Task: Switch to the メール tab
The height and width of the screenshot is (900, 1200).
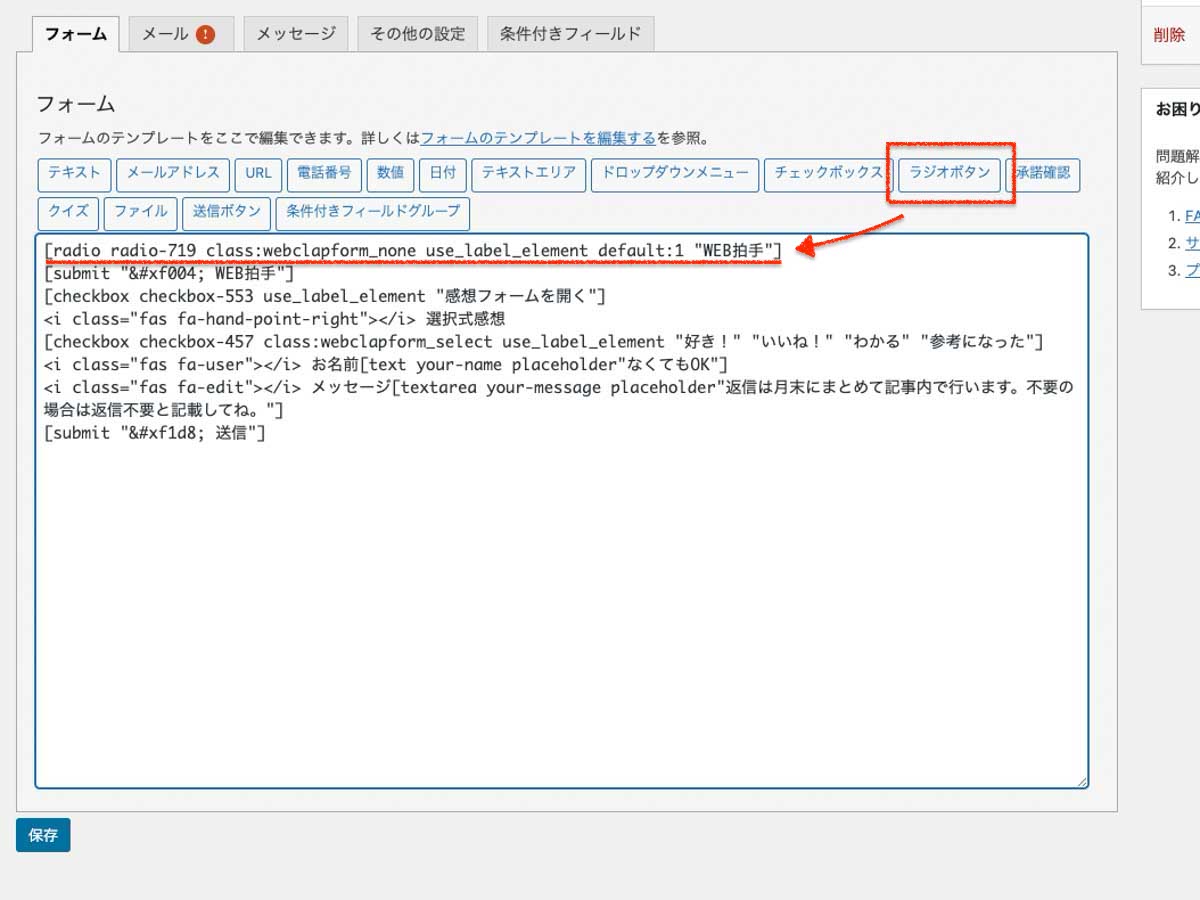Action: pos(180,34)
